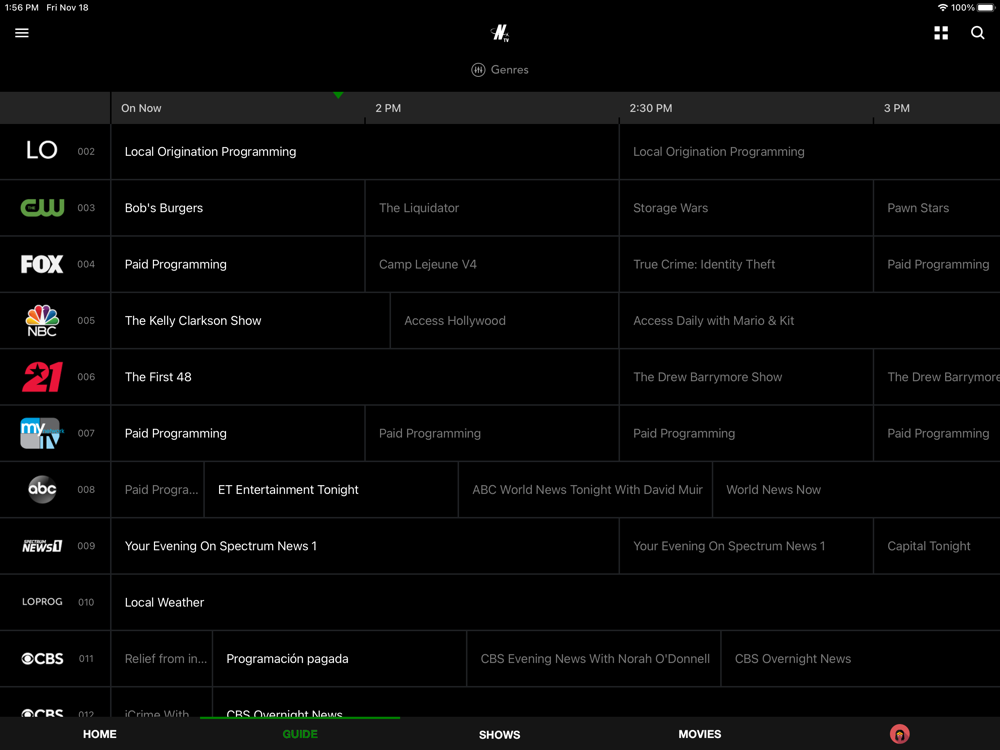1000x750 pixels.
Task: Open Pawn Stars listing
Action: pos(937,208)
